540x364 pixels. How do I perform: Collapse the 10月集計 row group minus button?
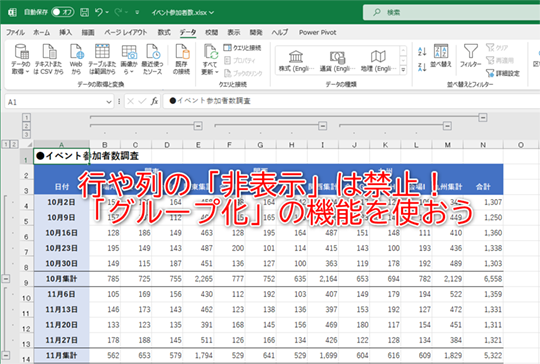coord(6,278)
